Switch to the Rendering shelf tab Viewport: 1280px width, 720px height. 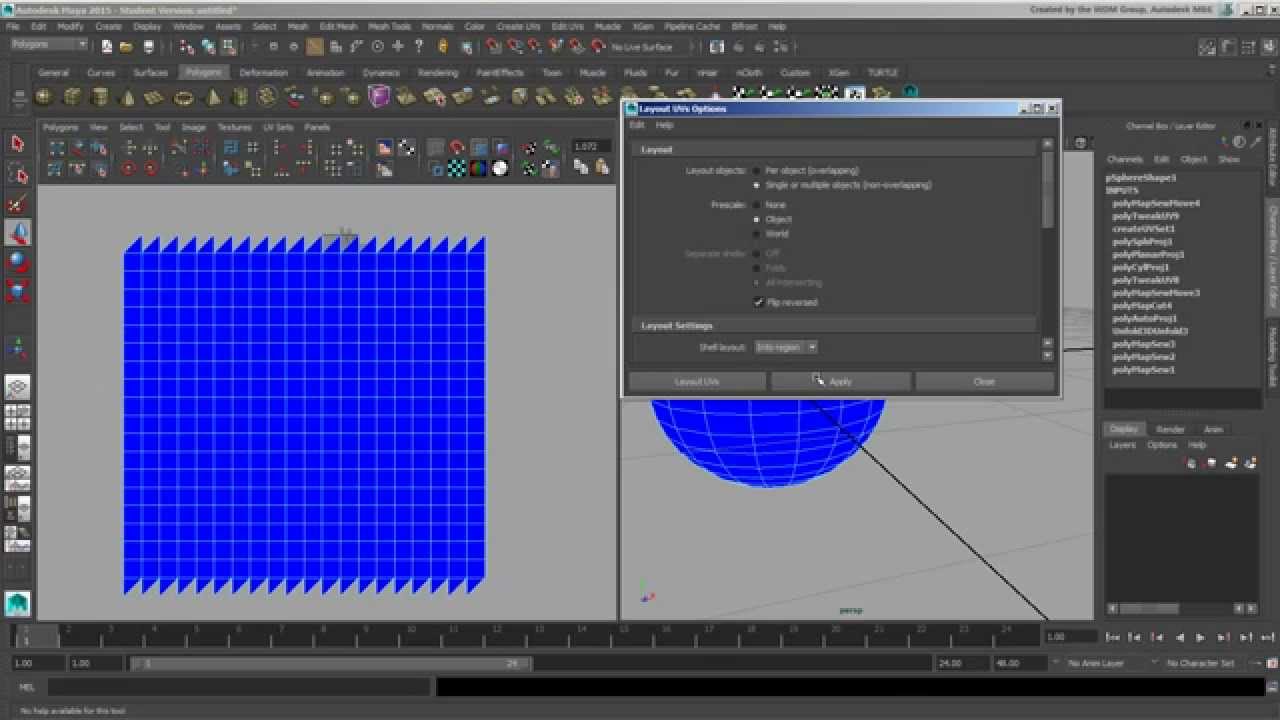tap(438, 73)
